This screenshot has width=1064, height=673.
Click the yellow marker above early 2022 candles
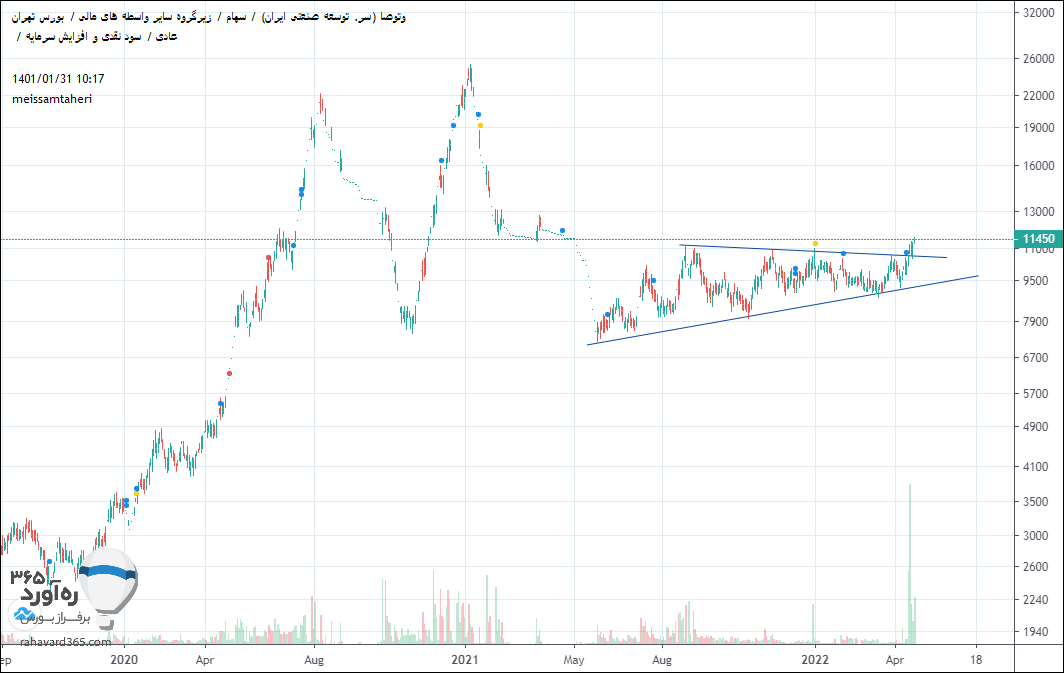pos(815,244)
